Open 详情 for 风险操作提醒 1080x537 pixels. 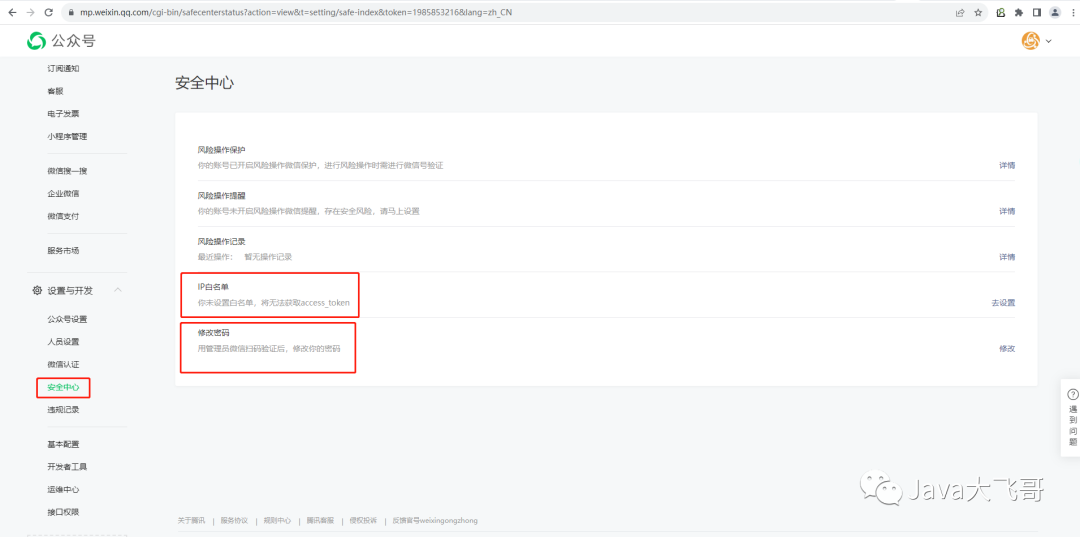tap(1007, 211)
